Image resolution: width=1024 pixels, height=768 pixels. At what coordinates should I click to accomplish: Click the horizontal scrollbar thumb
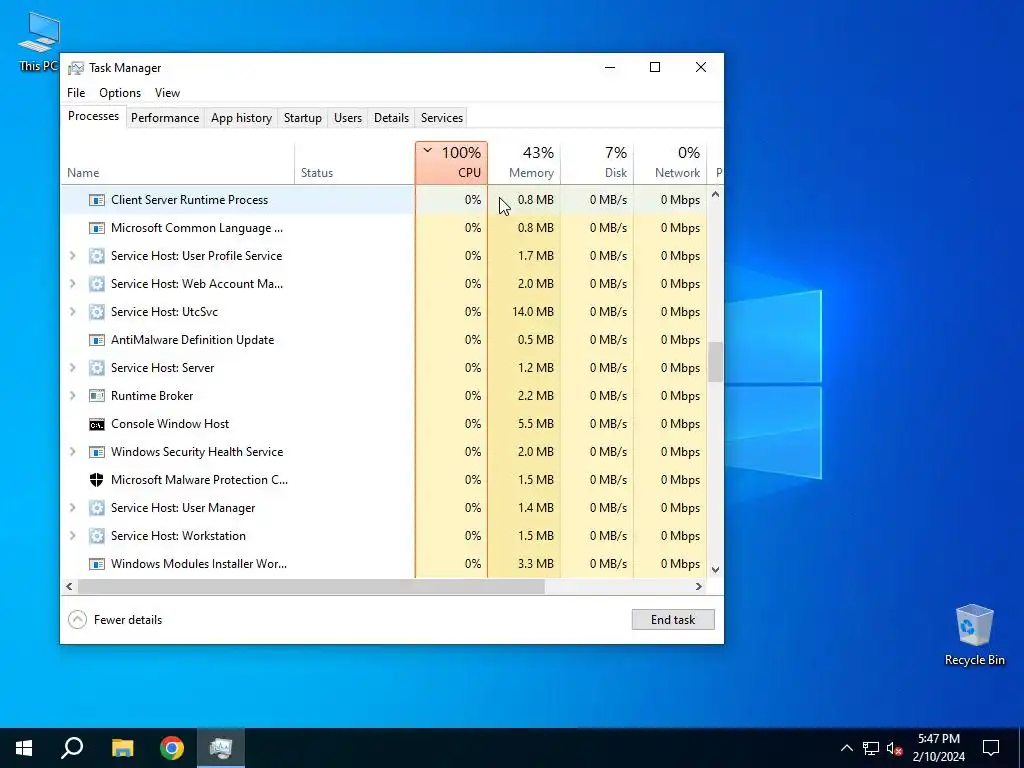(312, 586)
